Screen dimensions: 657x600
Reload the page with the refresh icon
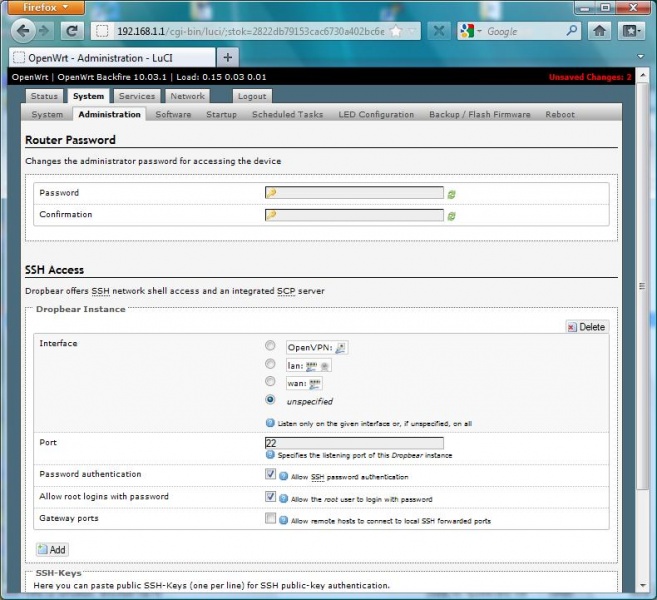73,31
